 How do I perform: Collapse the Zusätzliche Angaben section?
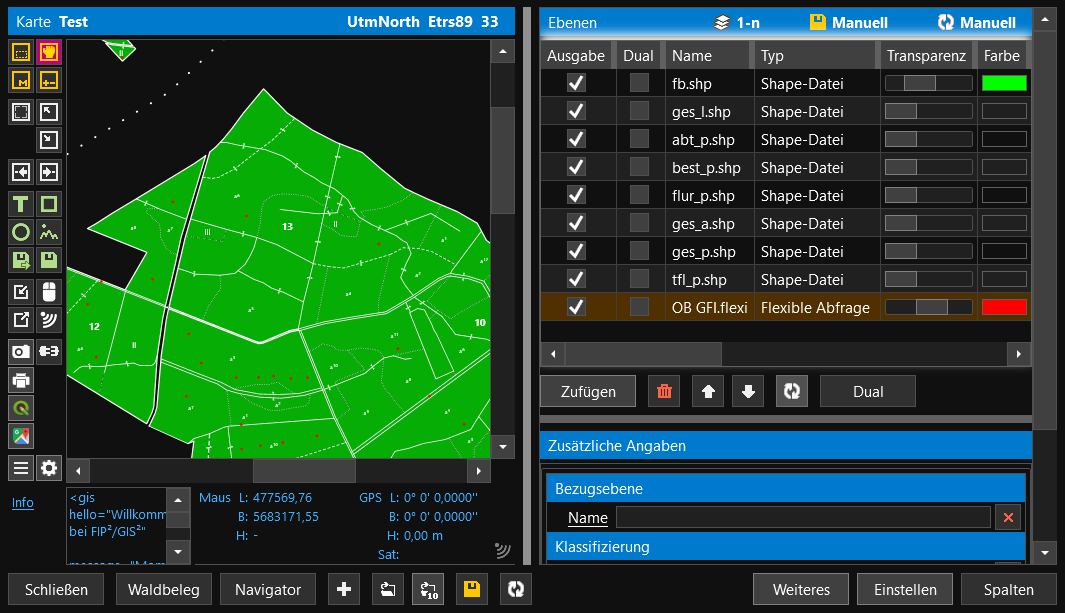click(x=785, y=446)
